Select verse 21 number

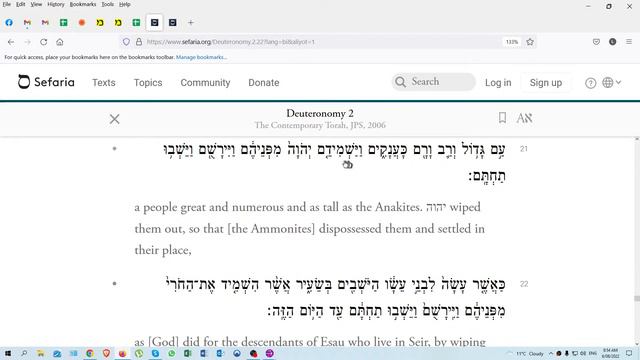[524, 149]
